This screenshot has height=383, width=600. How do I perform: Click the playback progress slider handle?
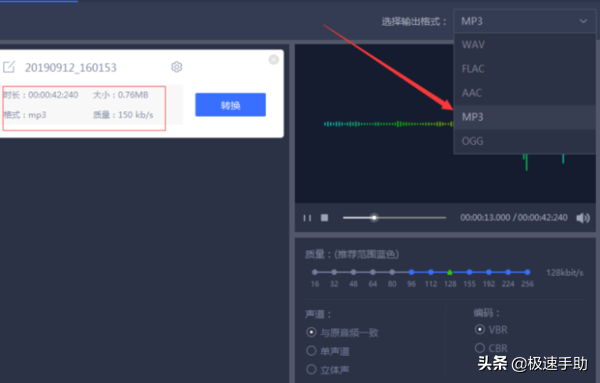[x=374, y=218]
